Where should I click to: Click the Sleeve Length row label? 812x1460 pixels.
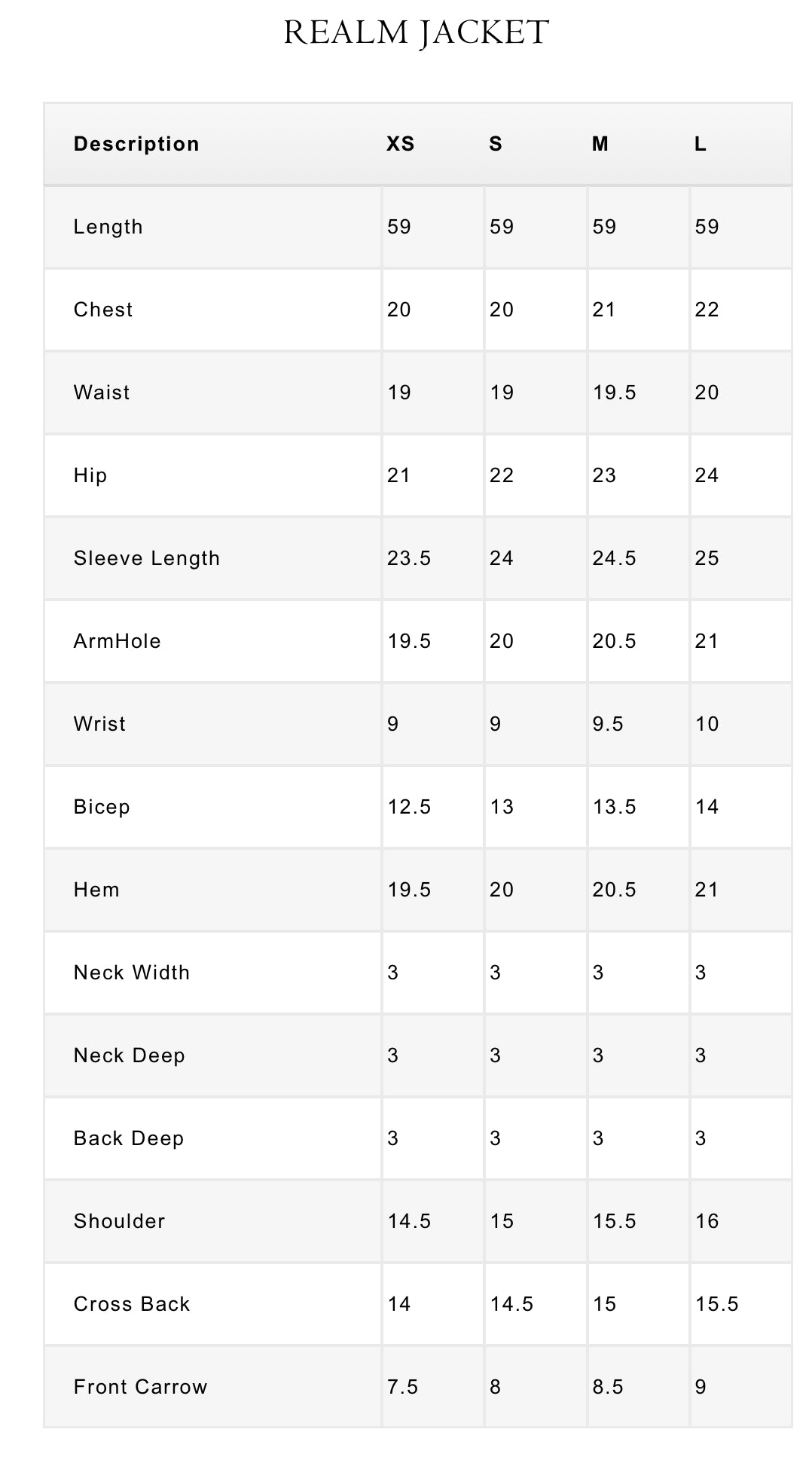(x=147, y=558)
